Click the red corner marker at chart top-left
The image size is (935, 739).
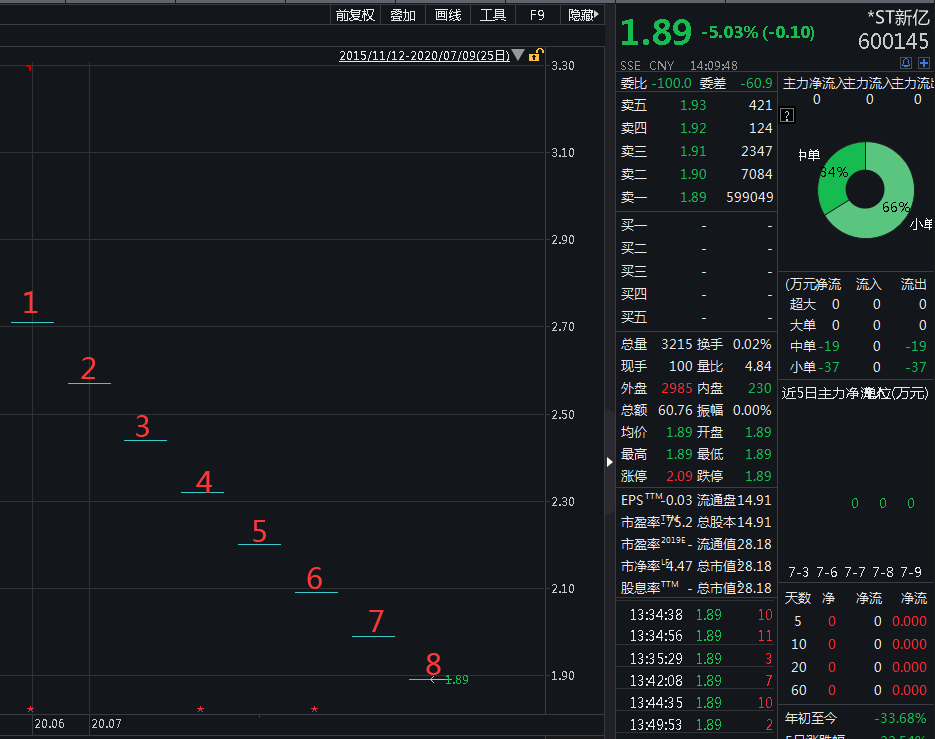pyautogui.click(x=29, y=67)
